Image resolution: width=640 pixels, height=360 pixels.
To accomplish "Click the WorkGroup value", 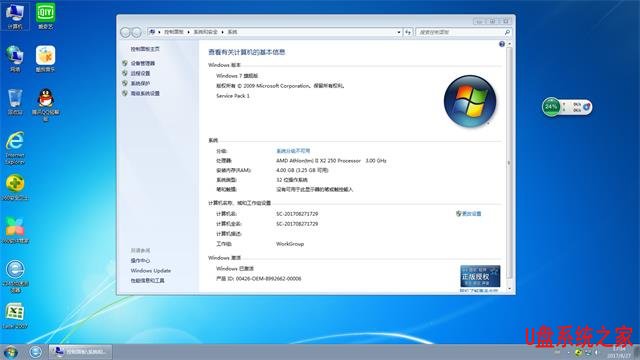I will pos(290,244).
